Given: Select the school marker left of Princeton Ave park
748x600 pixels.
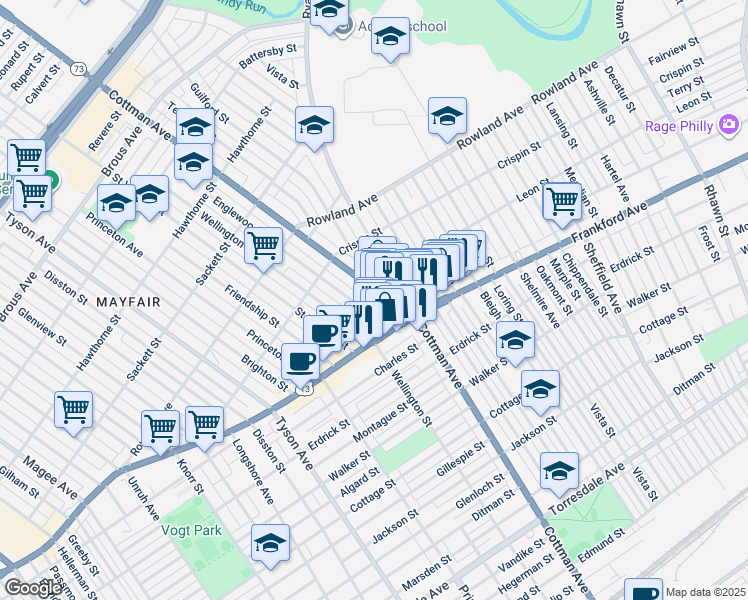Looking at the screenshot, I should pos(116,206).
